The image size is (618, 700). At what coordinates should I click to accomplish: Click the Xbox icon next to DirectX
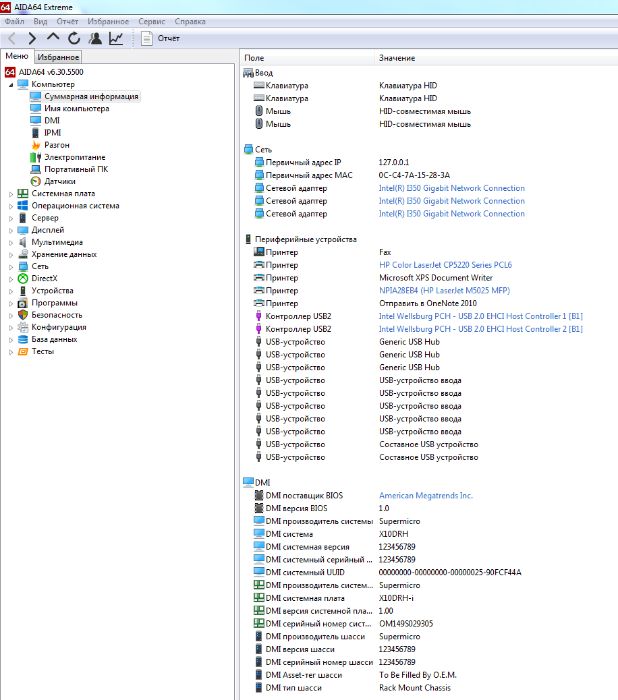point(23,278)
